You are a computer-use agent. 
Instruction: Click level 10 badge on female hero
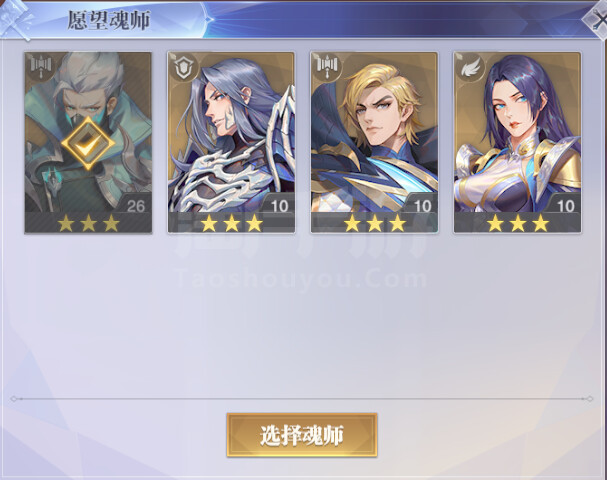click(564, 205)
